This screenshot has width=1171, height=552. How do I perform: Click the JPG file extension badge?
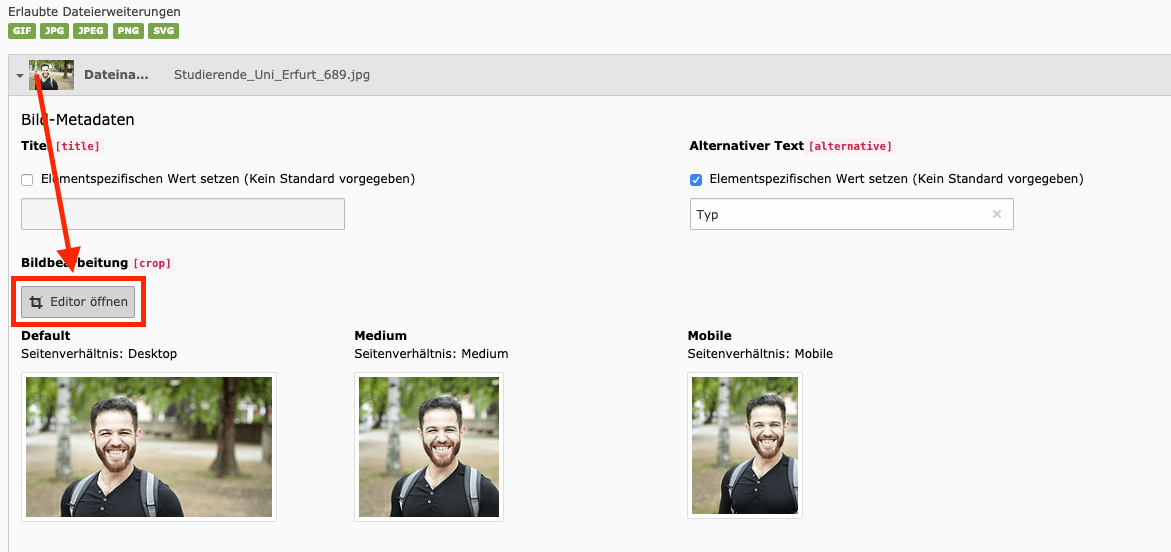click(x=54, y=31)
